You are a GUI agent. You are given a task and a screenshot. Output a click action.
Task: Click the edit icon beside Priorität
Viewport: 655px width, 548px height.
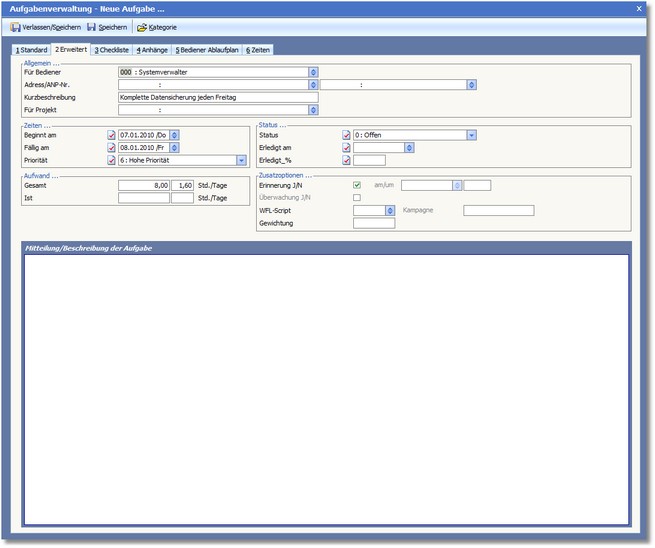pyautogui.click(x=111, y=160)
